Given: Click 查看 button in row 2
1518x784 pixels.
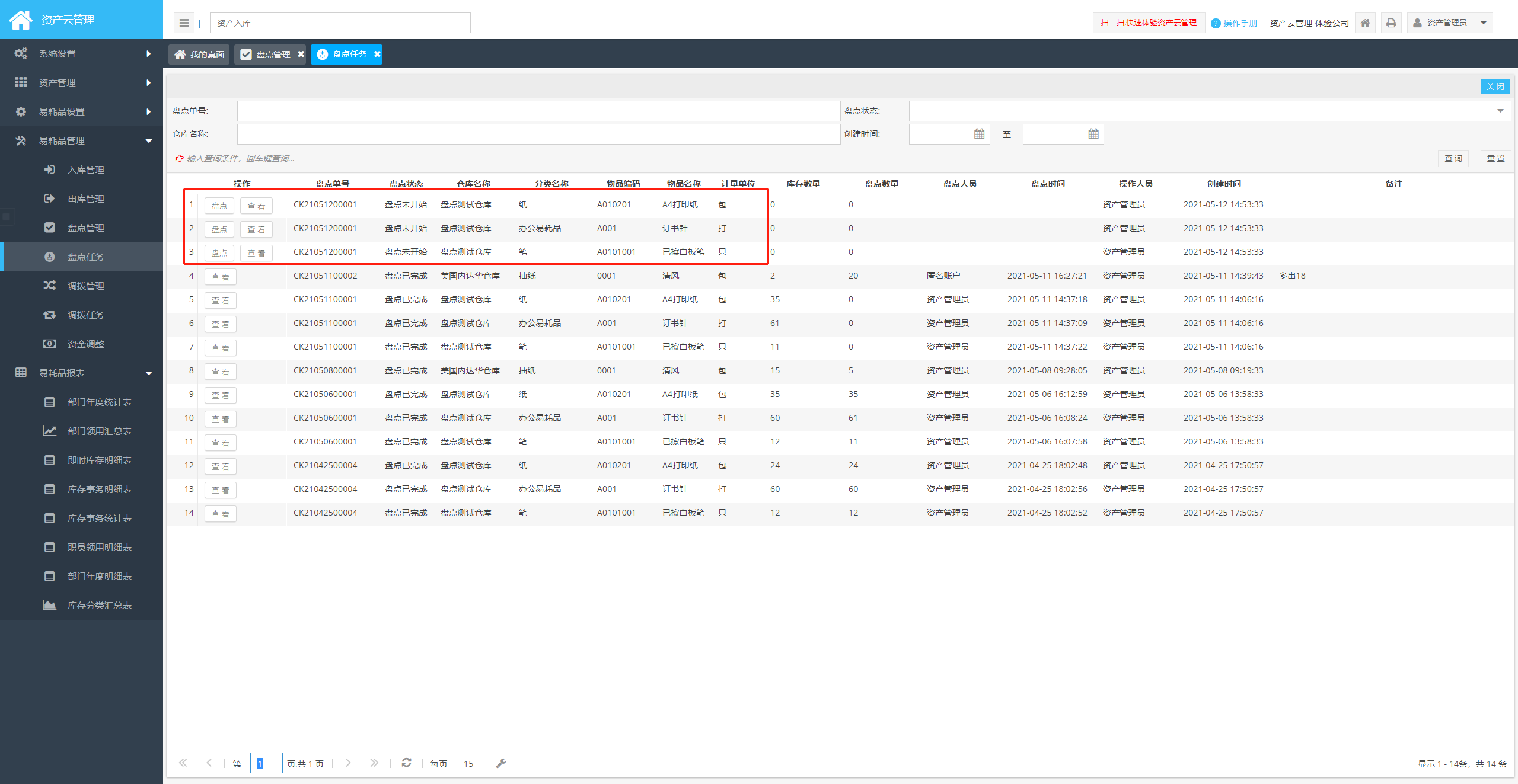Looking at the screenshot, I should (256, 229).
